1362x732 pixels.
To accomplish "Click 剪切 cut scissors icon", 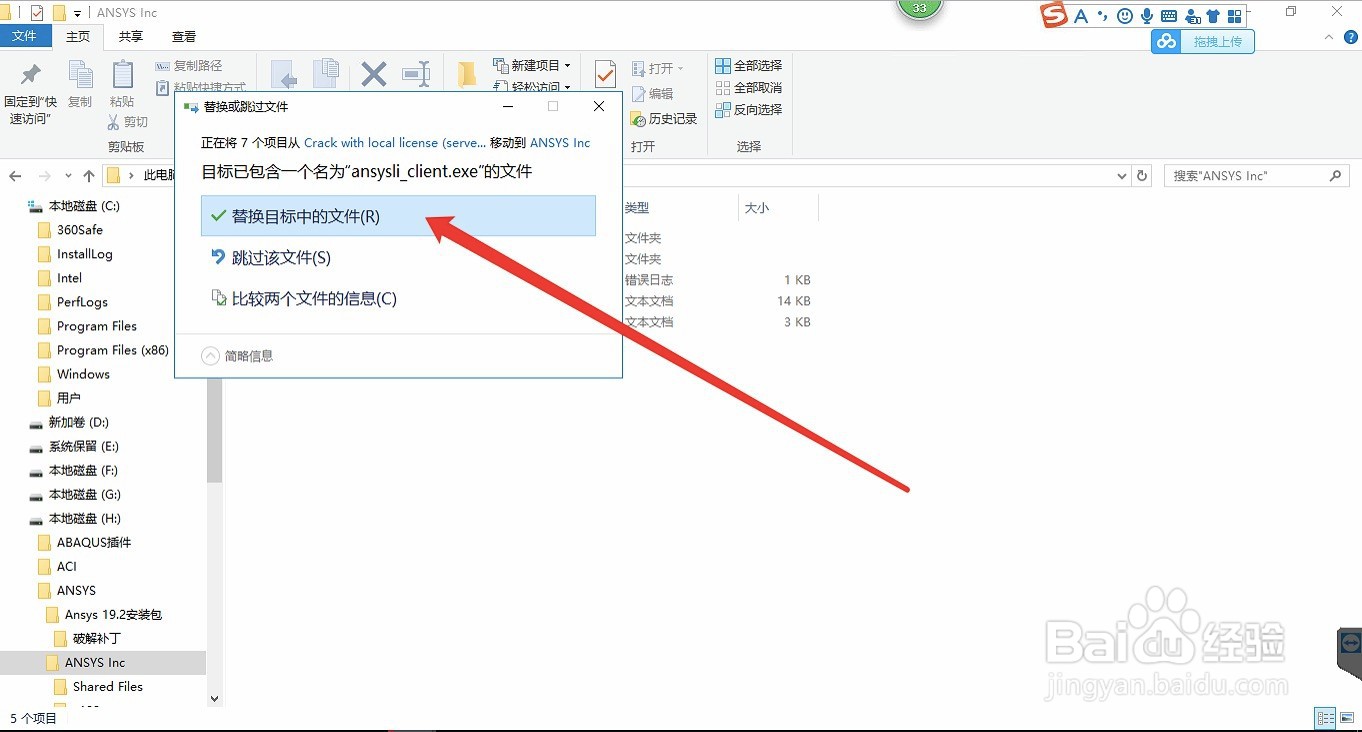I will (x=128, y=122).
